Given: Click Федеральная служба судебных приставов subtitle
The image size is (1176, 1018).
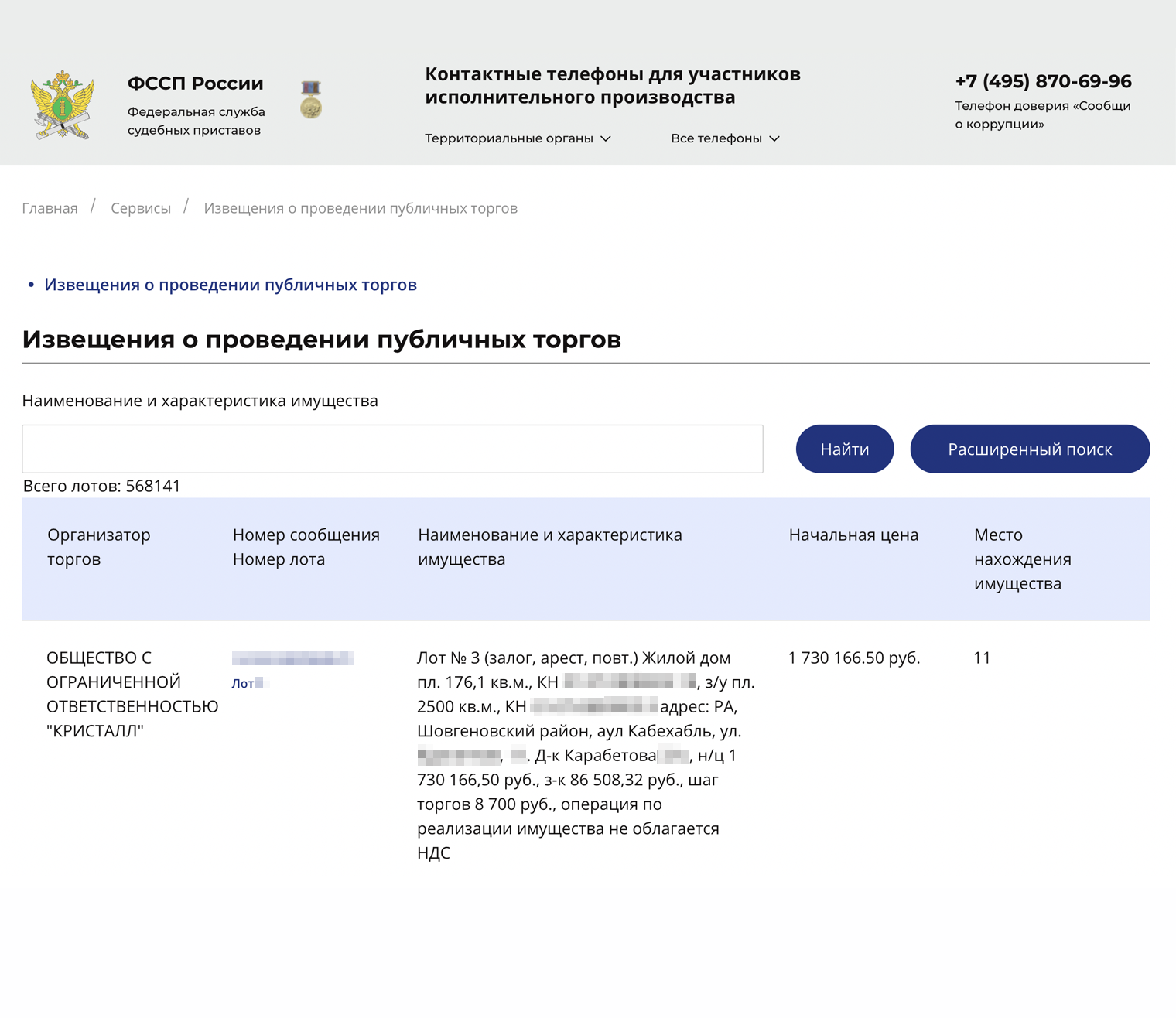Looking at the screenshot, I should 197,121.
